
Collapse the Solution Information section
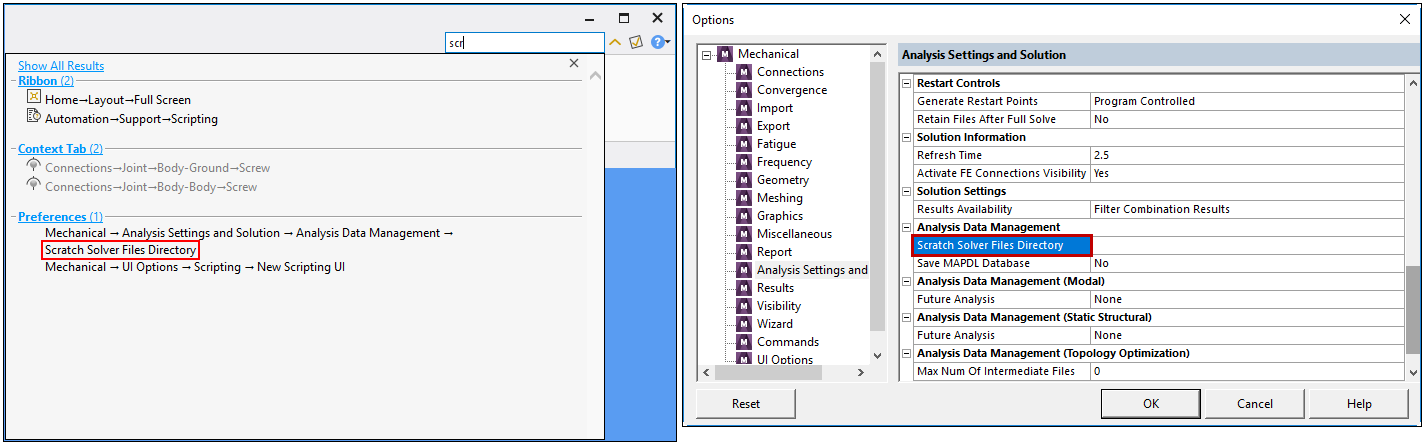[907, 137]
